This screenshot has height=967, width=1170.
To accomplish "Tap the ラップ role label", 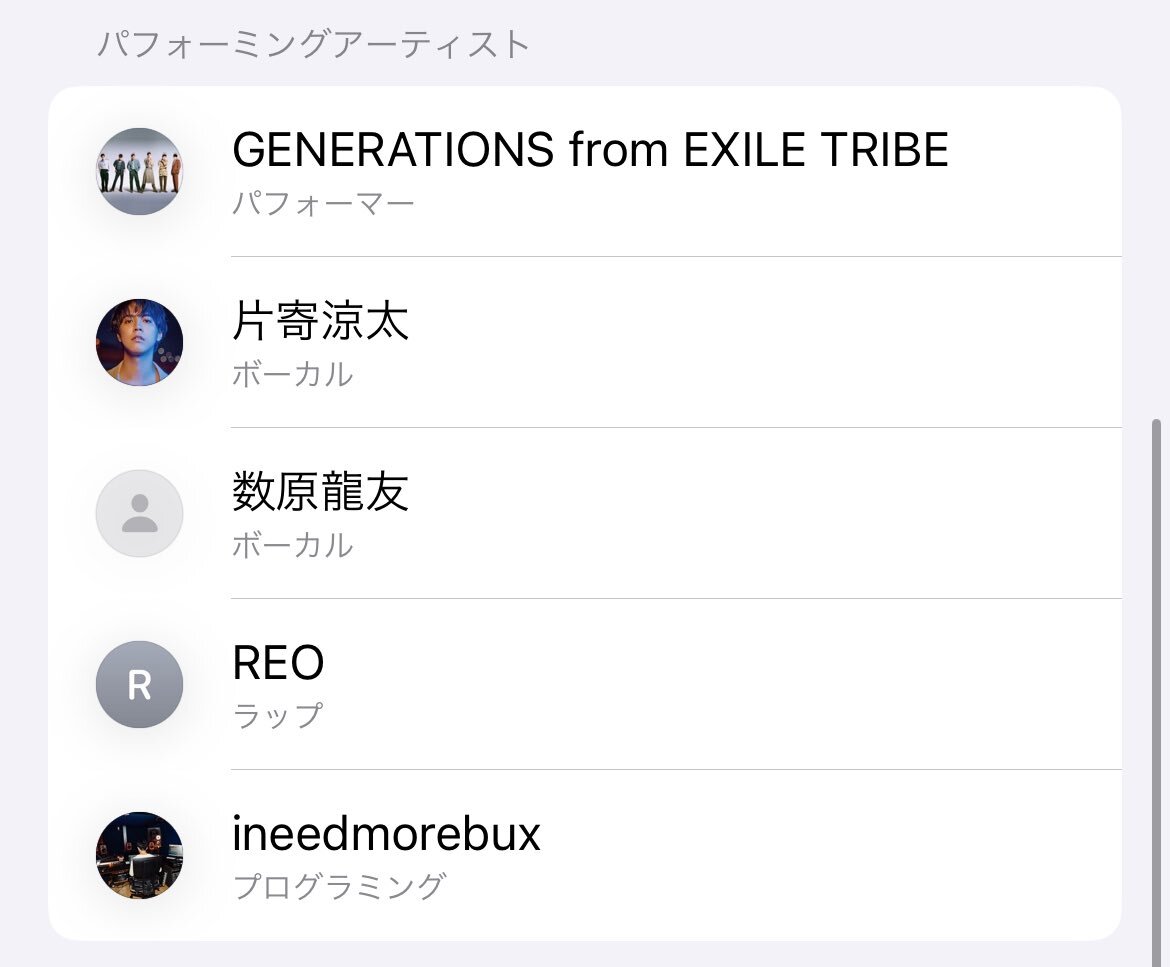I will (x=278, y=716).
